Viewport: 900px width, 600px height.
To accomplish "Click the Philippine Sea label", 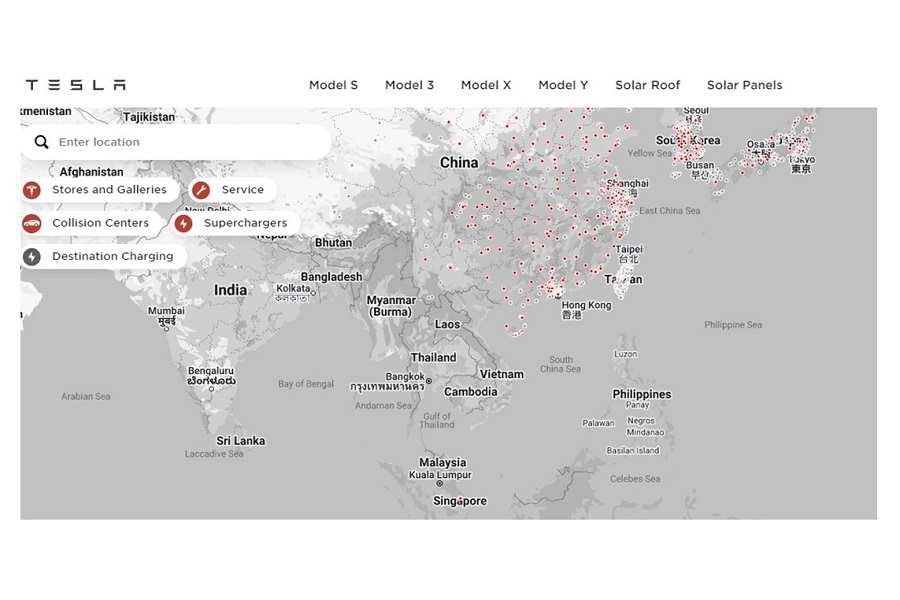I will point(733,325).
